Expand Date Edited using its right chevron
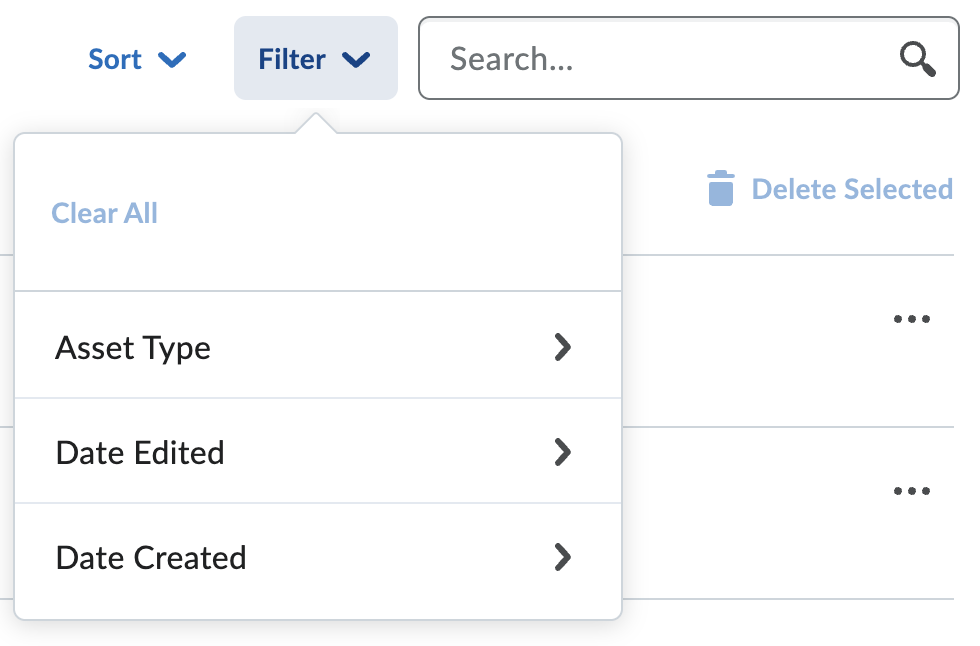Screen dimensions: 980x646 (x=562, y=452)
